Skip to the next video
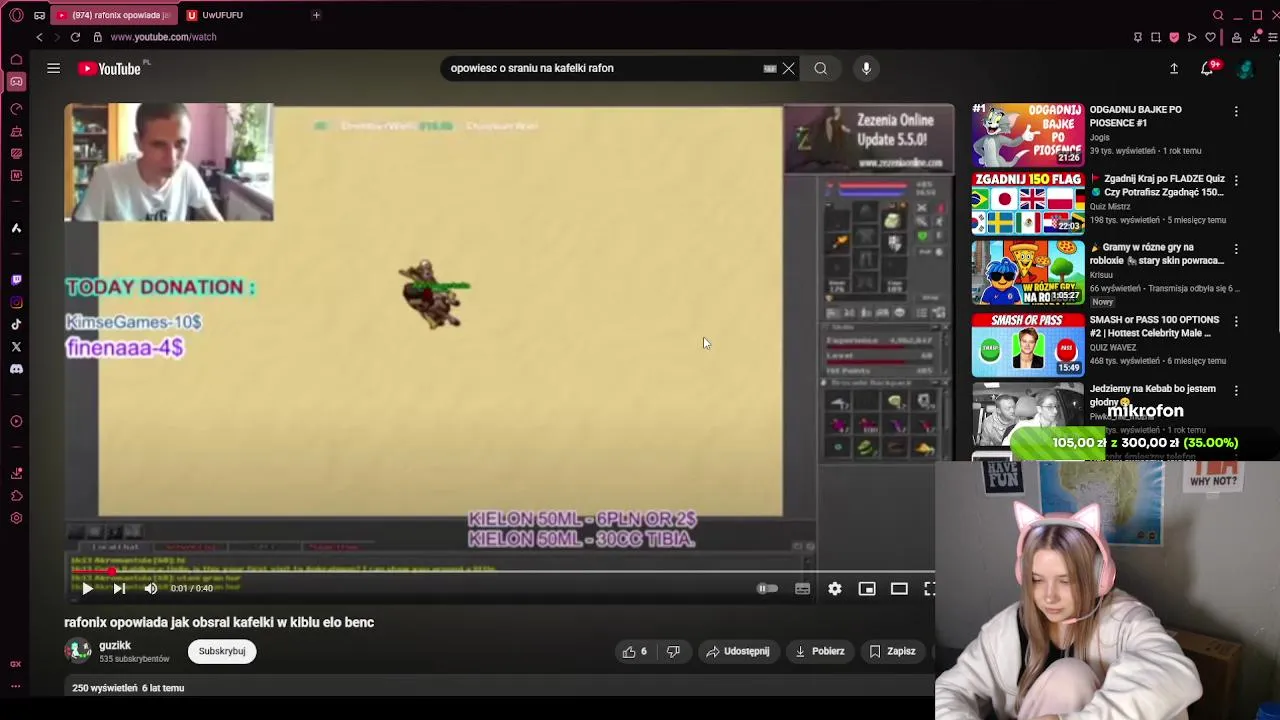The height and width of the screenshot is (720, 1280). (119, 589)
